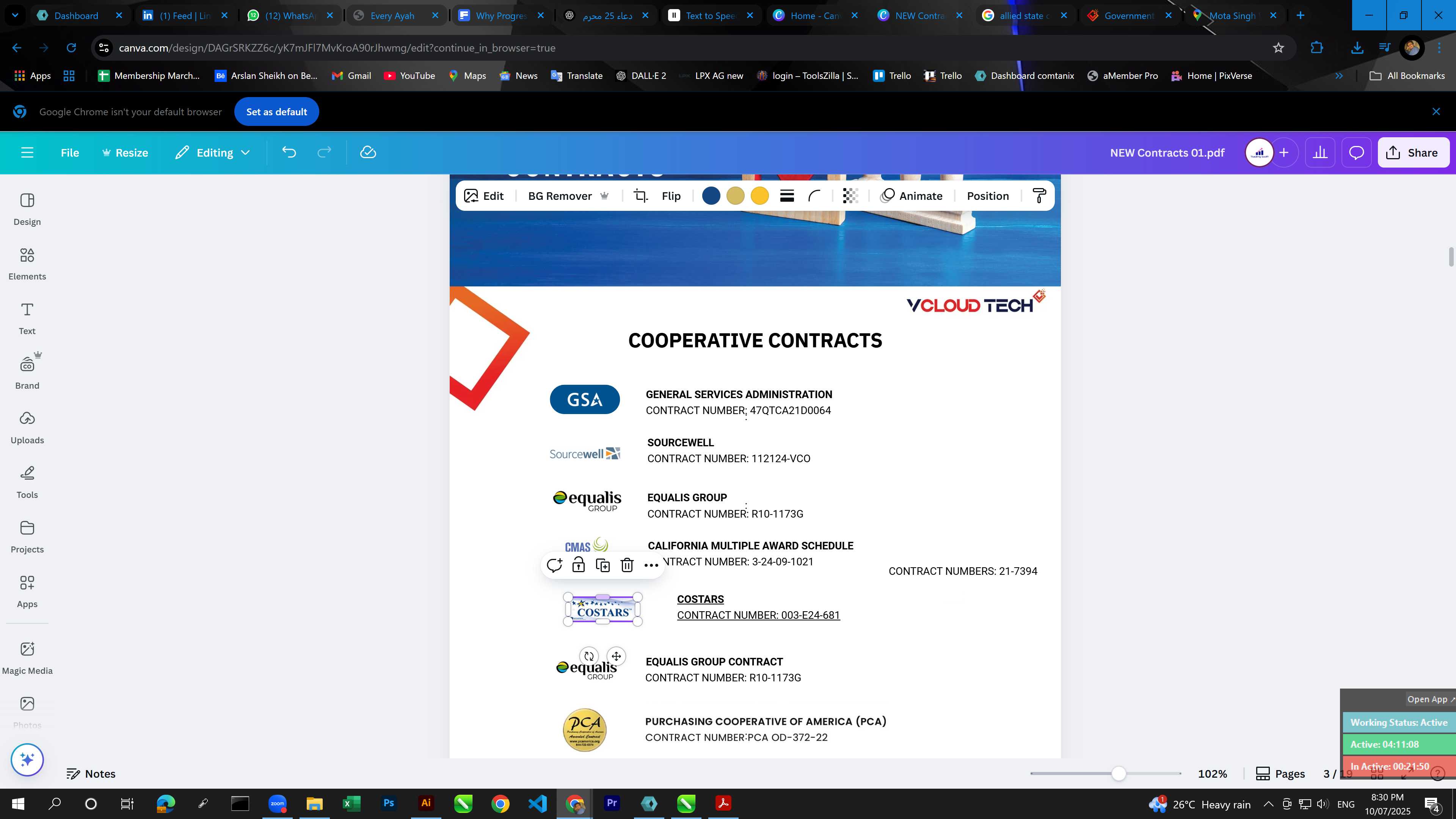Open the Pages view

1280,774
